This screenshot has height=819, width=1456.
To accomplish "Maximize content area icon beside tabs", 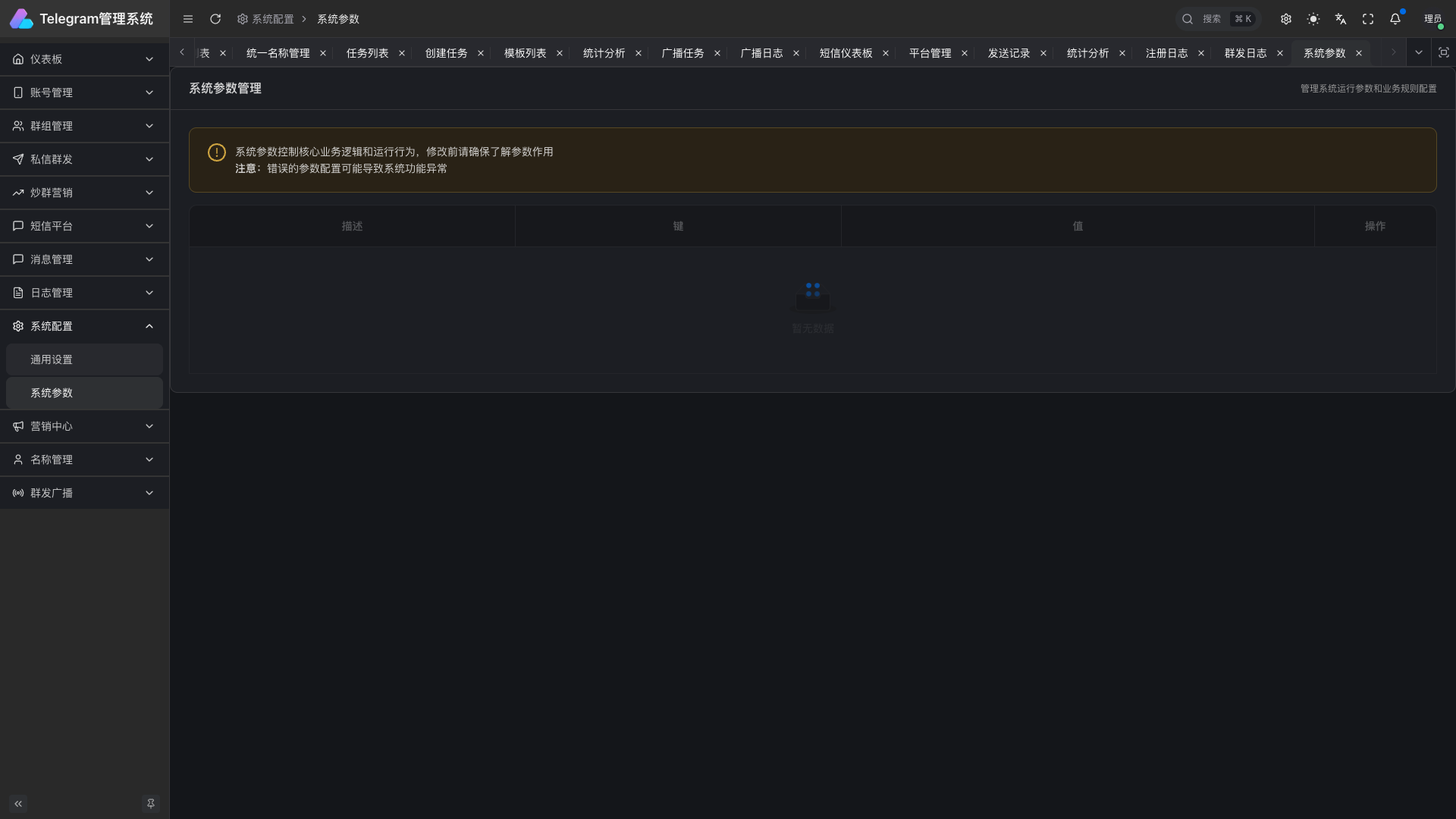I will click(1443, 52).
